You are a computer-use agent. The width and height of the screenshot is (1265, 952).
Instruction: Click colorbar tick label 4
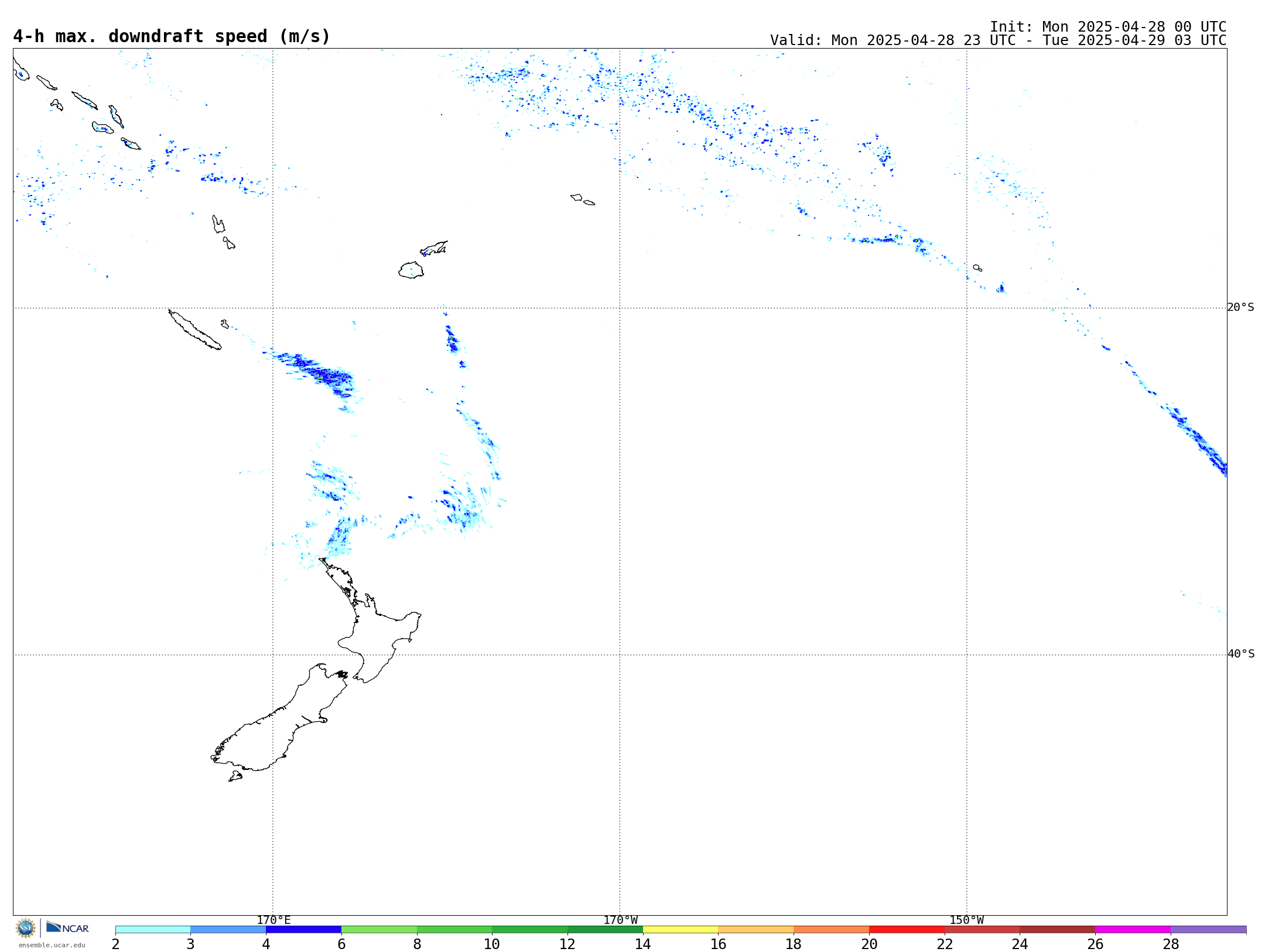click(x=266, y=944)
